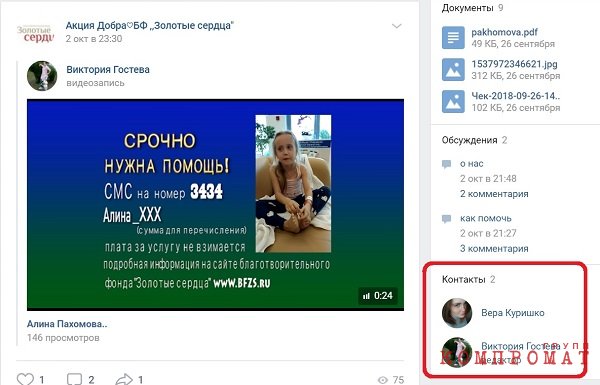Open the Алина Пахомова video title link
The image size is (600, 385).
pos(67,324)
